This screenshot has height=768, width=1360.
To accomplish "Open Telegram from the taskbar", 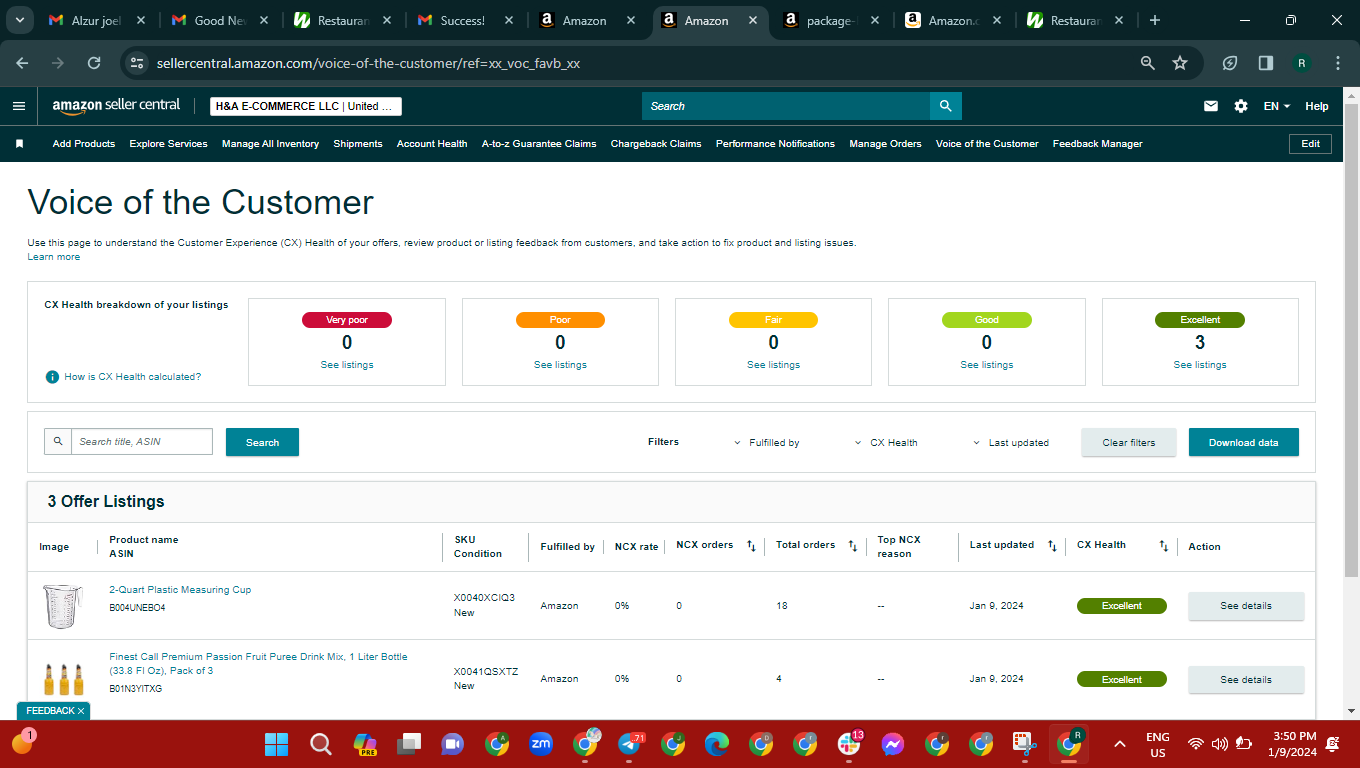I will coord(629,744).
